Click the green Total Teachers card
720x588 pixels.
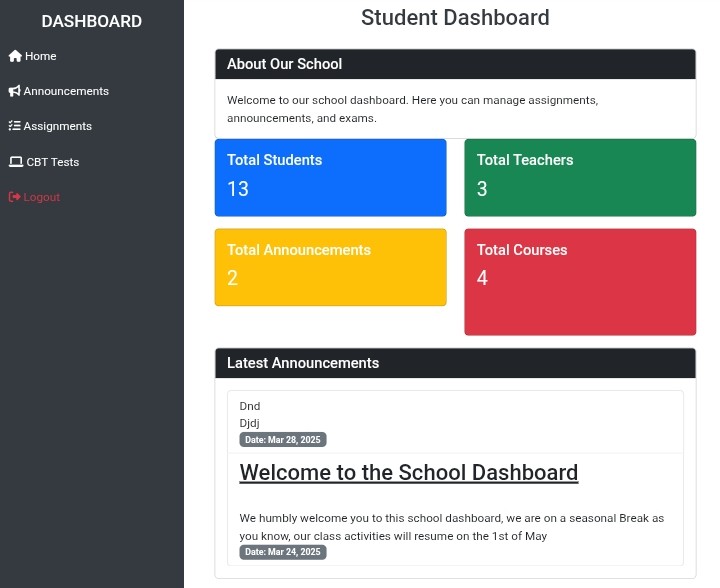[580, 177]
